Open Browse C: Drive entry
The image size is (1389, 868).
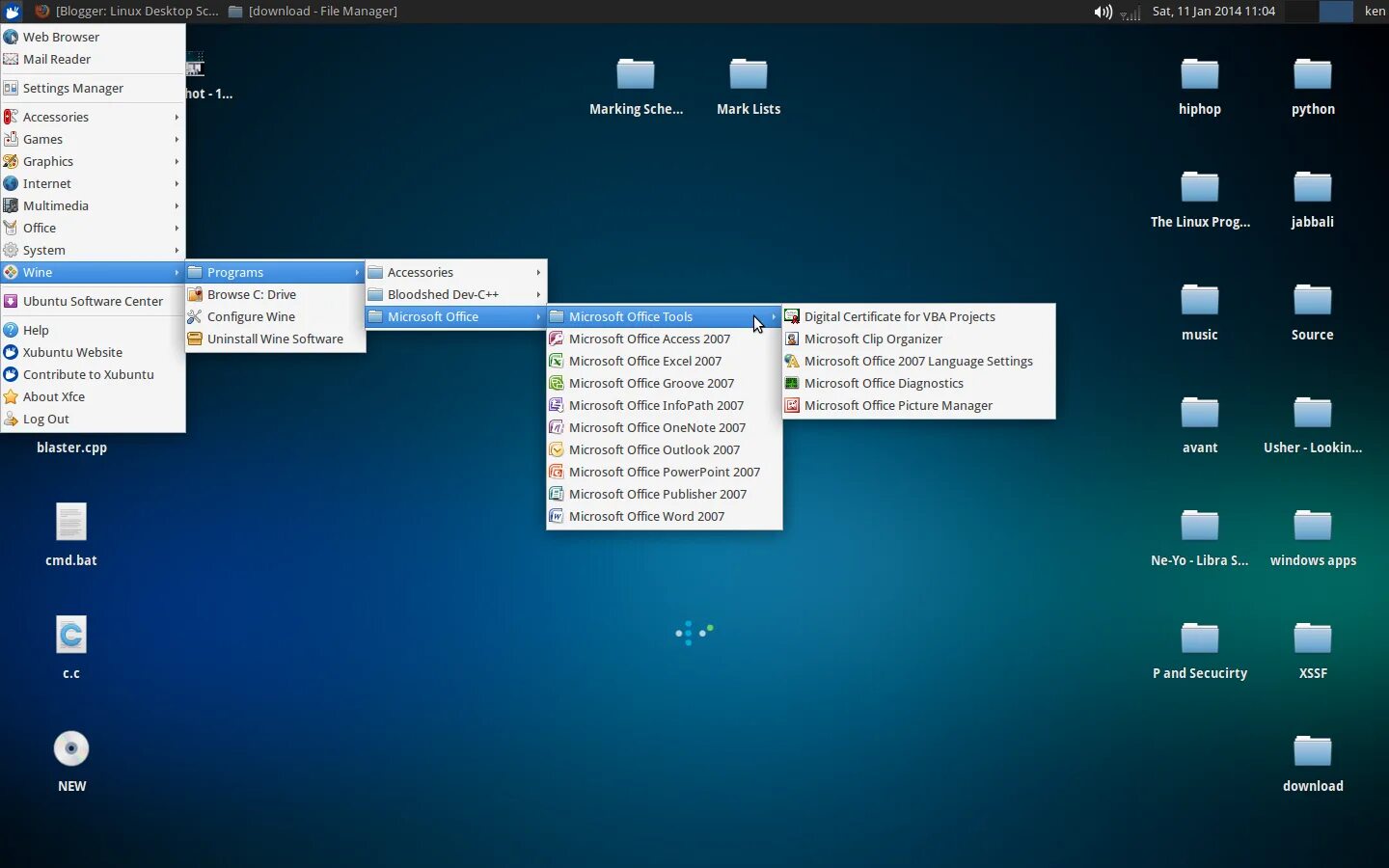(275, 294)
